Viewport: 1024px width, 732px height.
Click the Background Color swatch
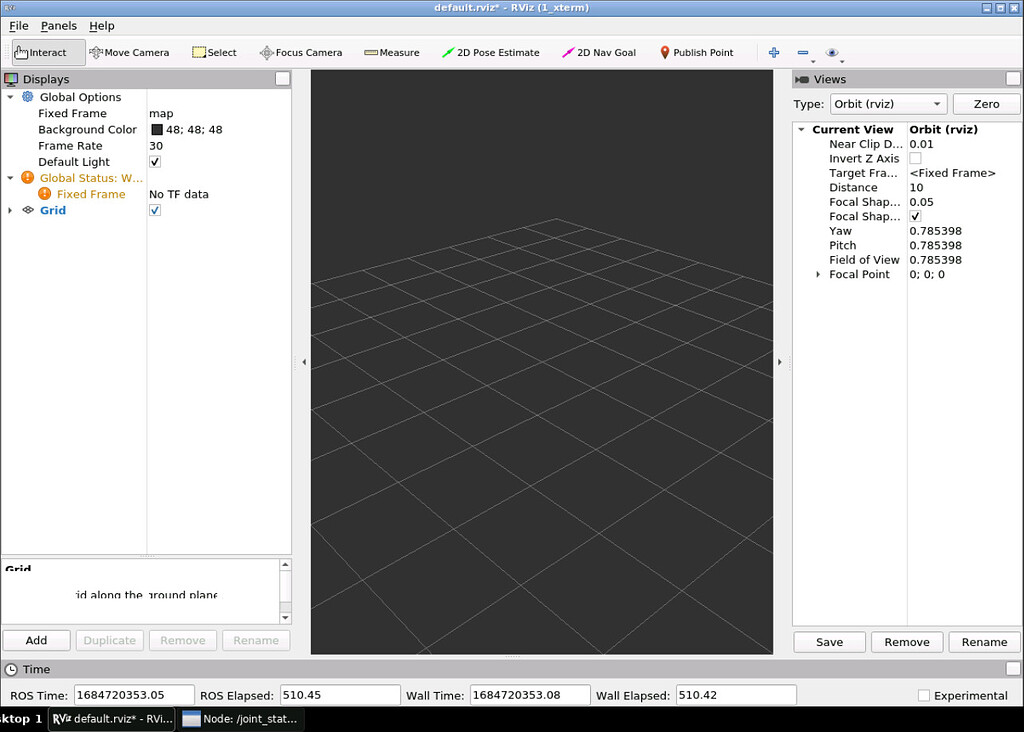click(x=159, y=129)
